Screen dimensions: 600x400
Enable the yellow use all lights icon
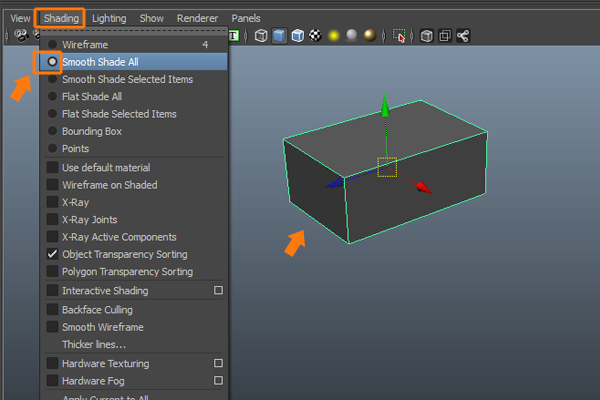(333, 36)
